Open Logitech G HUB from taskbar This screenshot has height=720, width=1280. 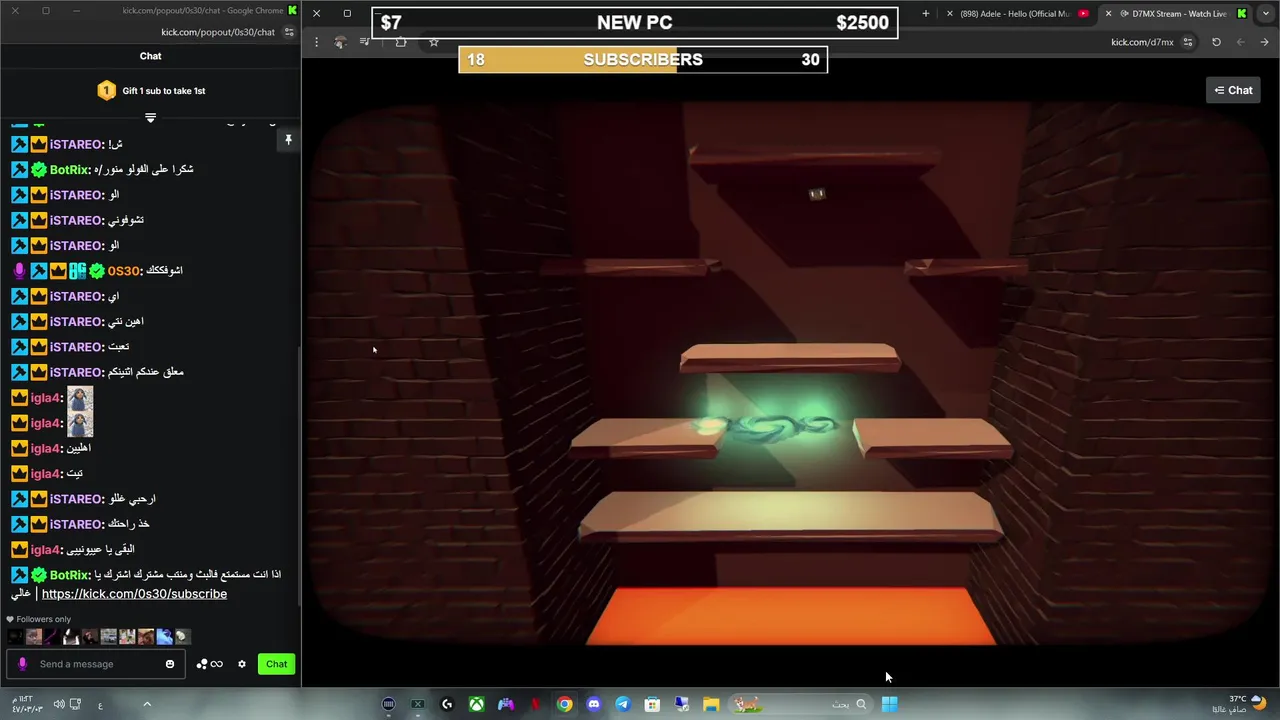(447, 704)
